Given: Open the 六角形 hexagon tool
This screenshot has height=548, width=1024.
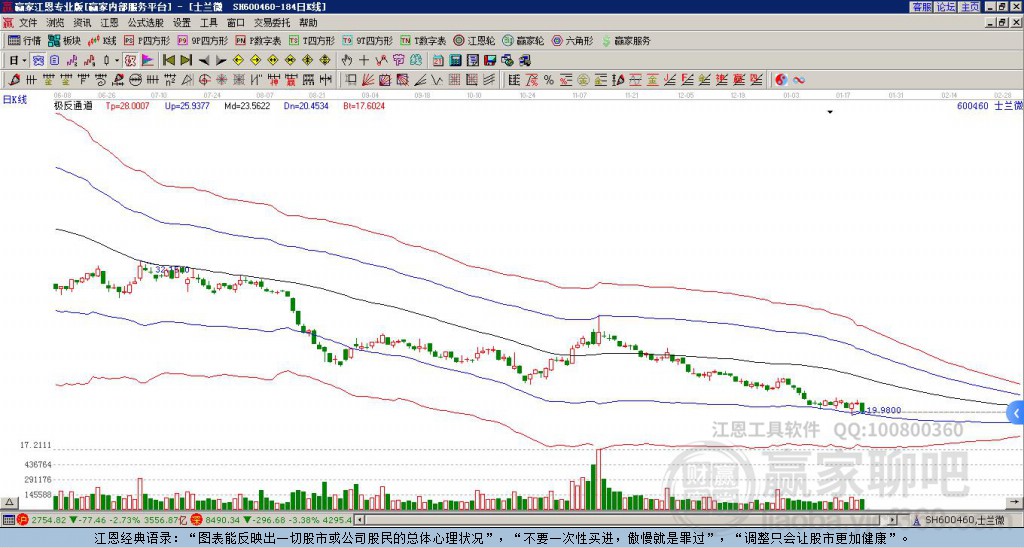Looking at the screenshot, I should coord(572,40).
